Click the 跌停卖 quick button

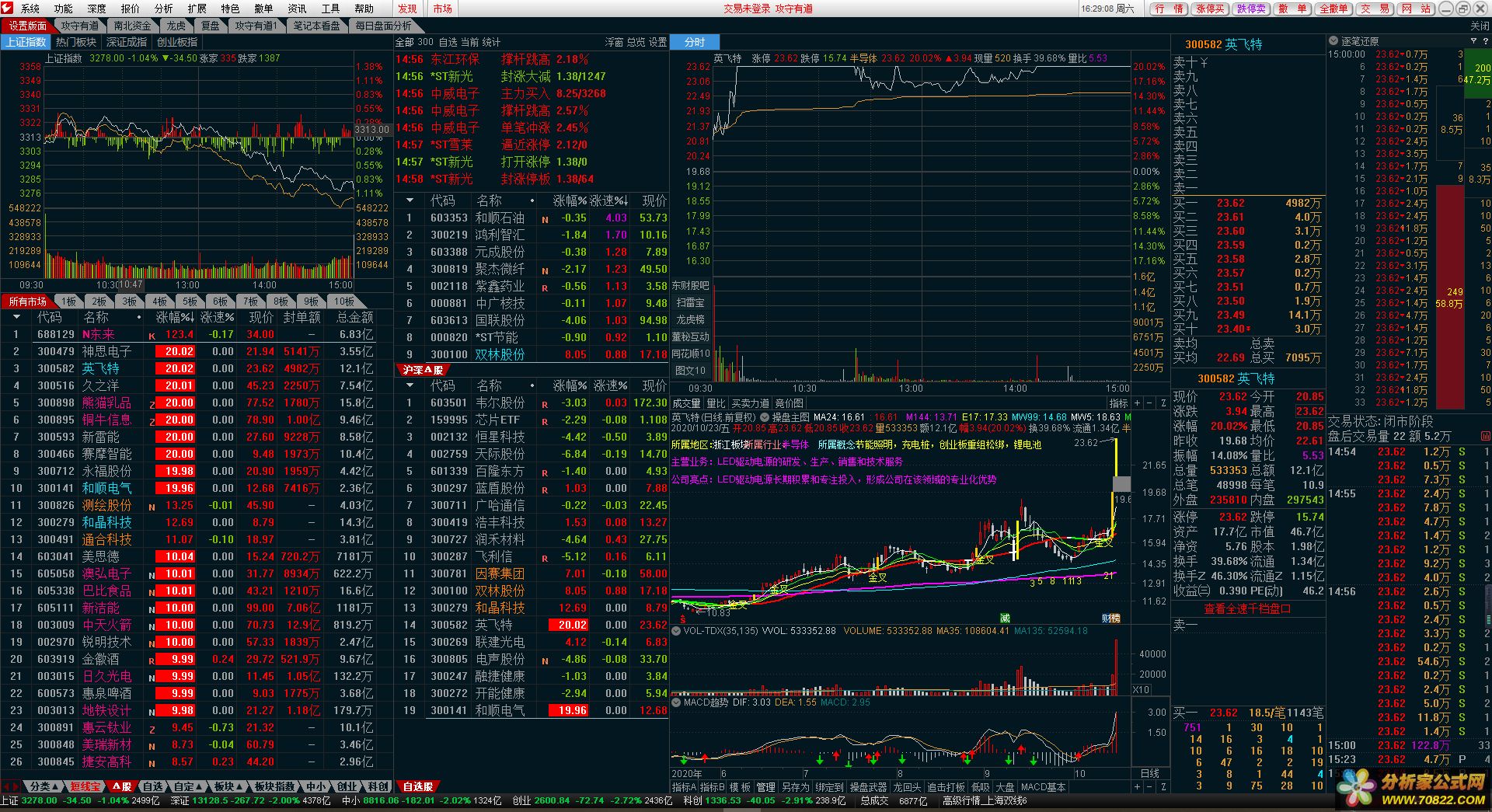tap(1251, 9)
